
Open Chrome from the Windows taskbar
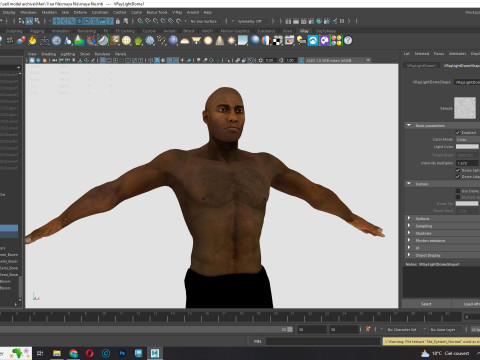point(73,353)
